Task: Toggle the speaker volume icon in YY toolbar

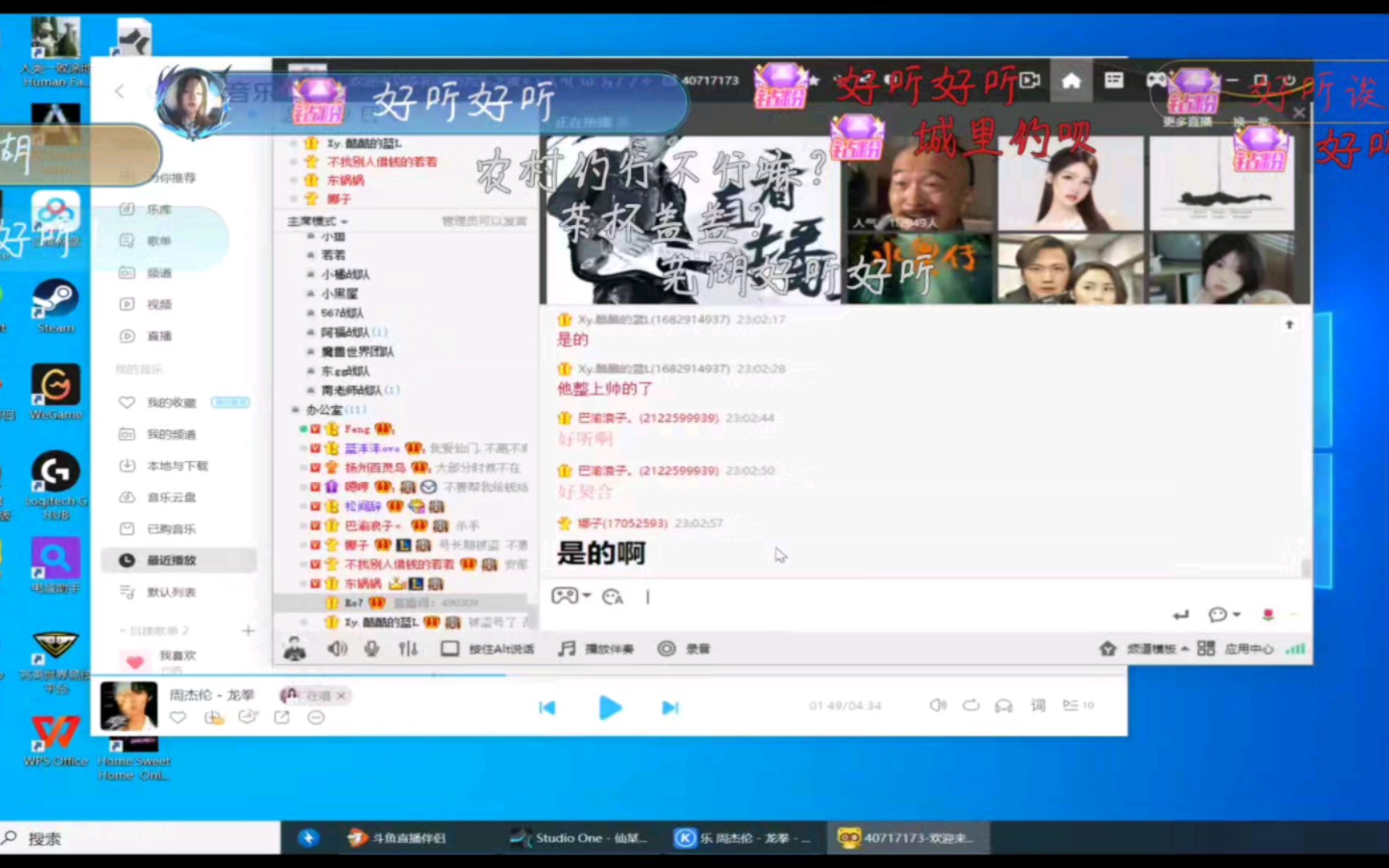Action: point(338,649)
